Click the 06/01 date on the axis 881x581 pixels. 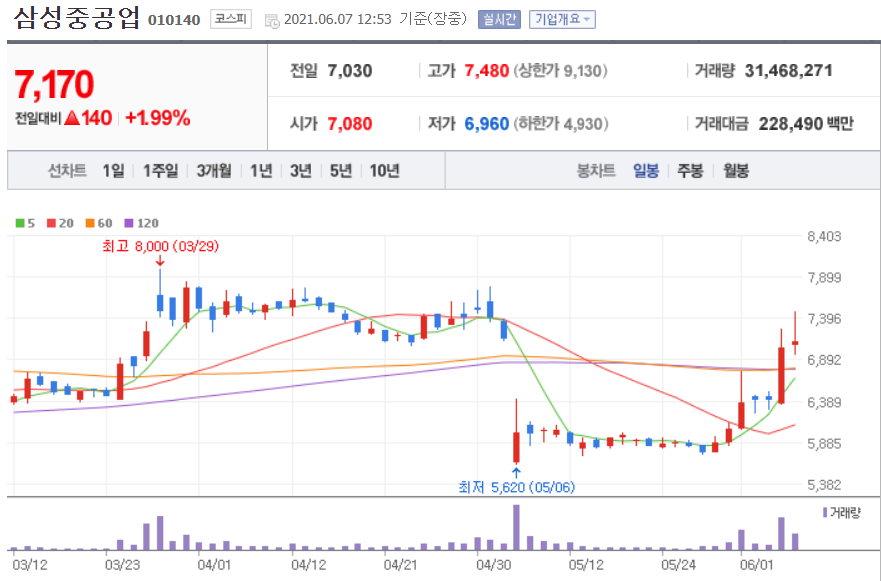(756, 565)
